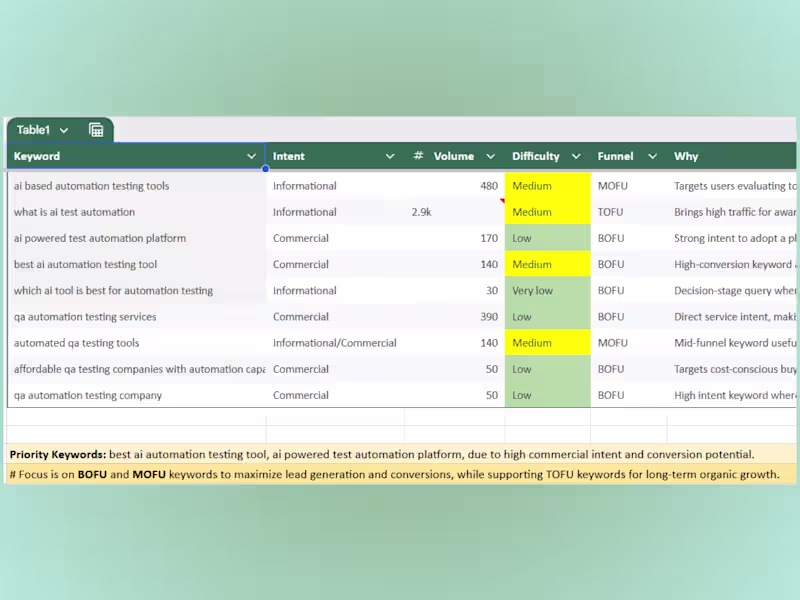This screenshot has height=600, width=800.
Task: Open the Table1 name dropdown chevron
Action: click(64, 131)
